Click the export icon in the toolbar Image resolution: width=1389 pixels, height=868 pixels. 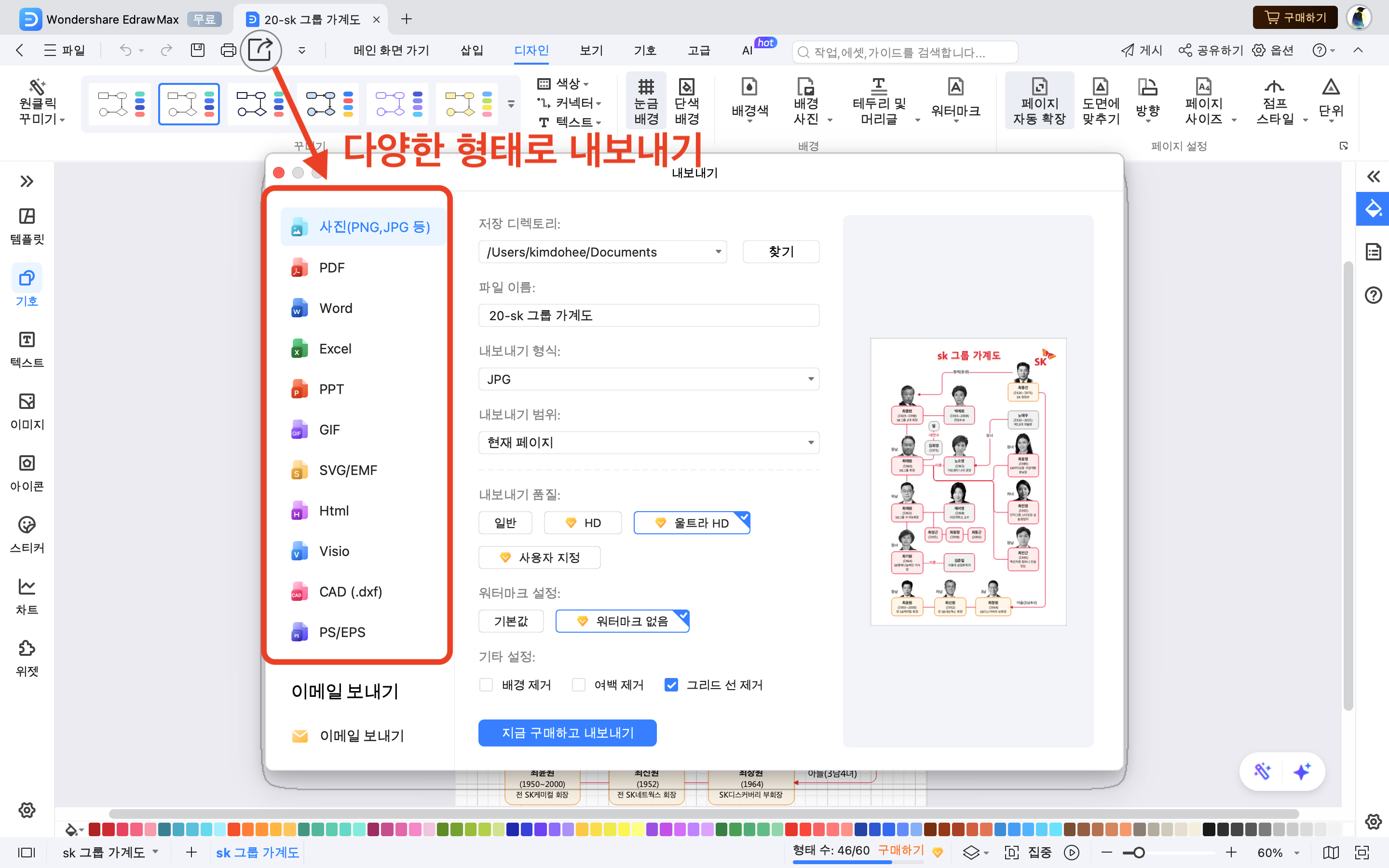point(260,51)
